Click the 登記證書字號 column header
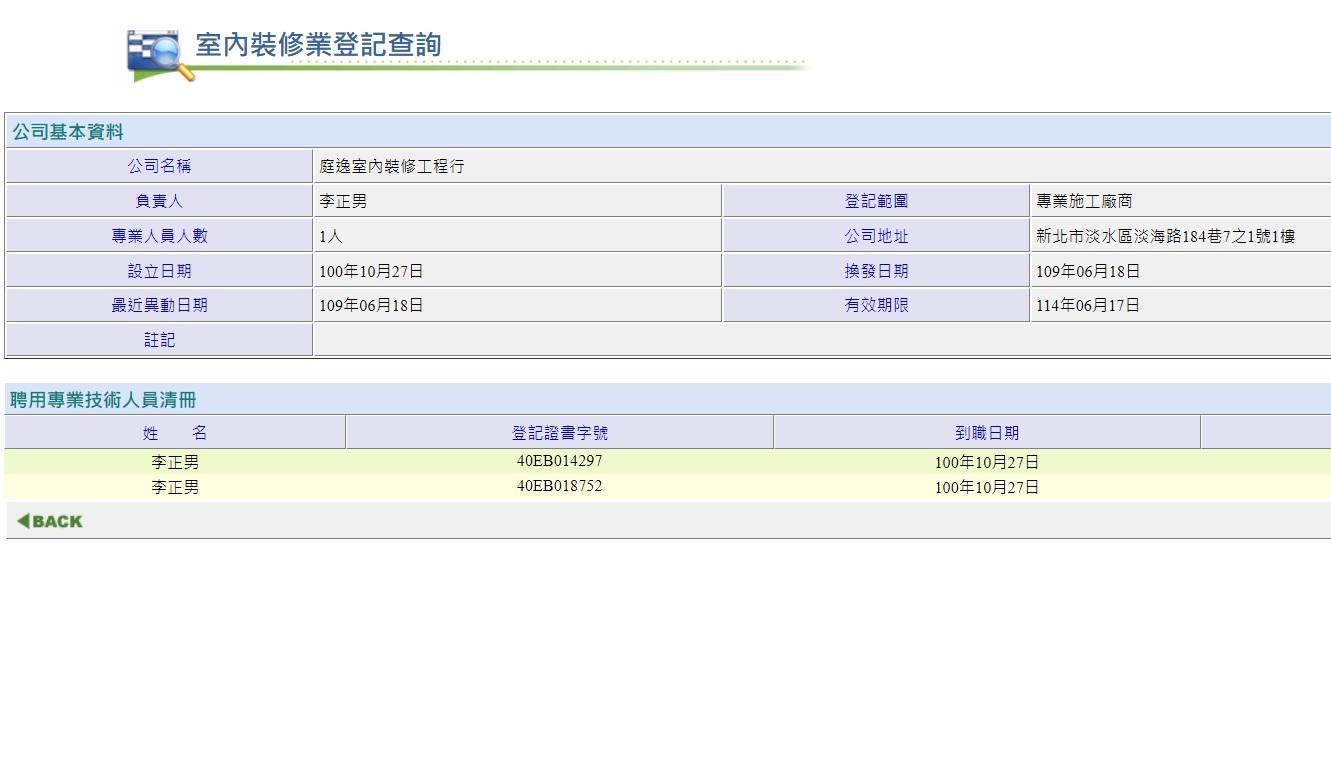 coord(558,432)
